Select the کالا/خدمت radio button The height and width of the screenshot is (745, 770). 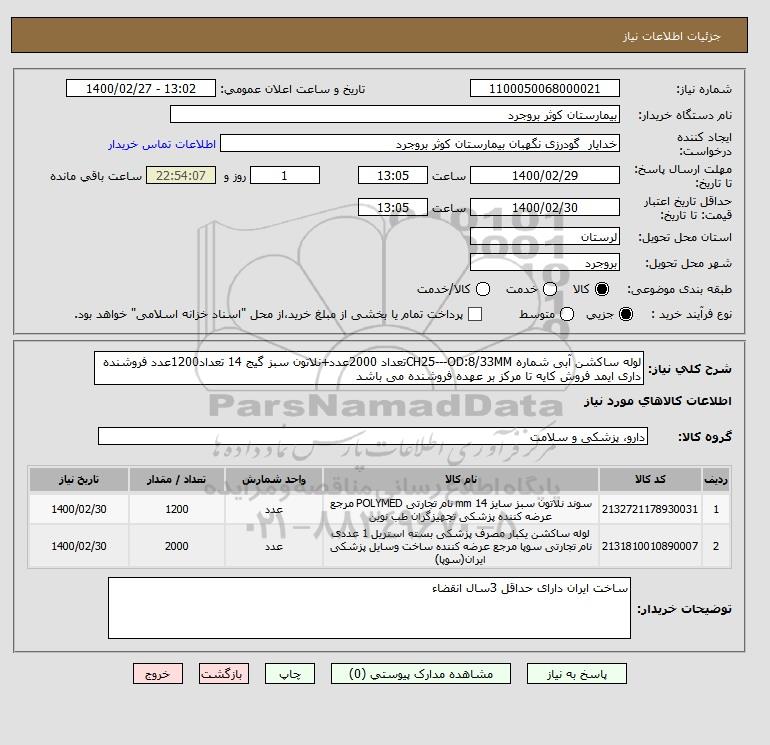[x=483, y=289]
